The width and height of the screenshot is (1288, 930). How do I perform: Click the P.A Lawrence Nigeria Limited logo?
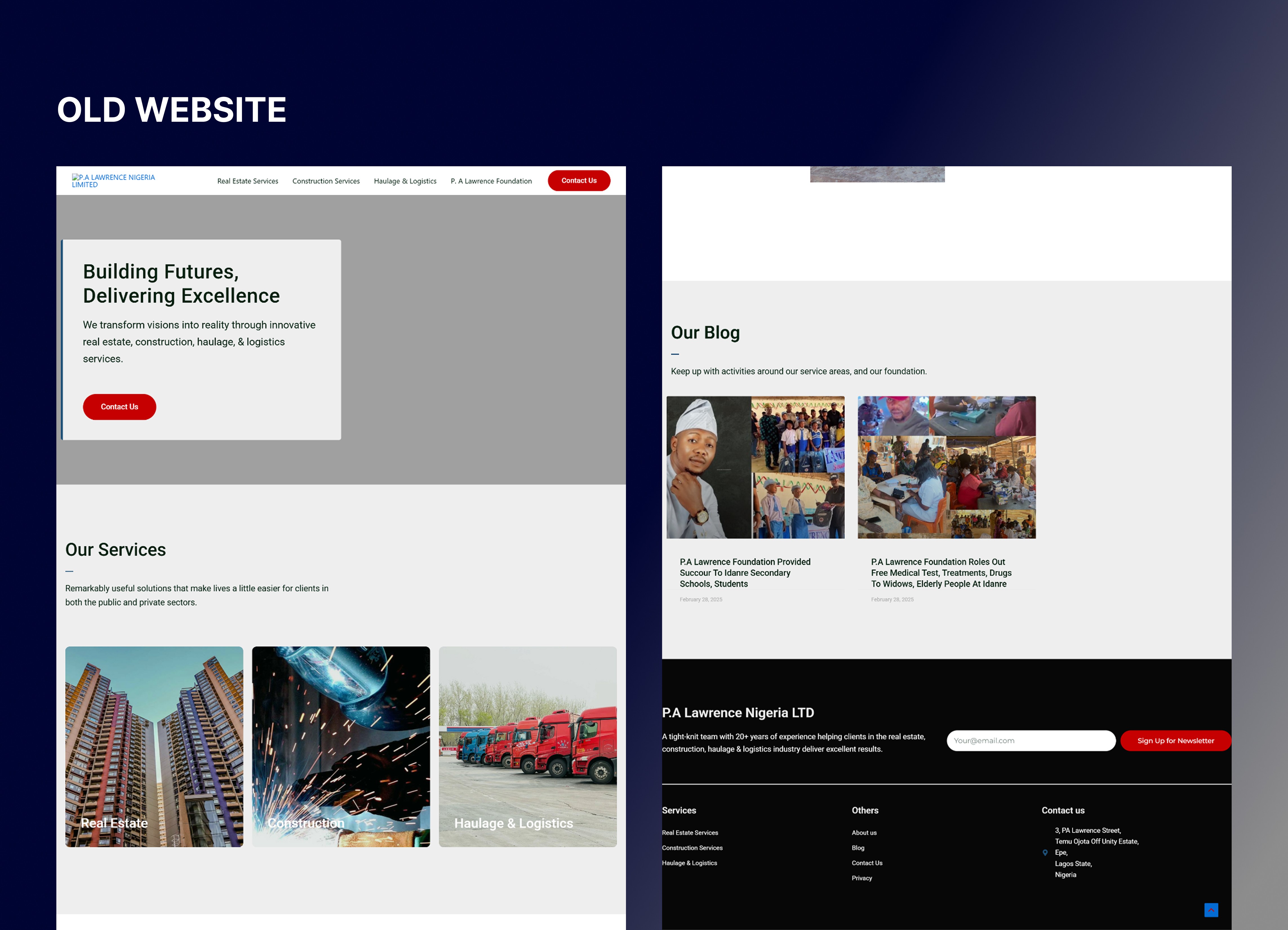[x=114, y=181]
